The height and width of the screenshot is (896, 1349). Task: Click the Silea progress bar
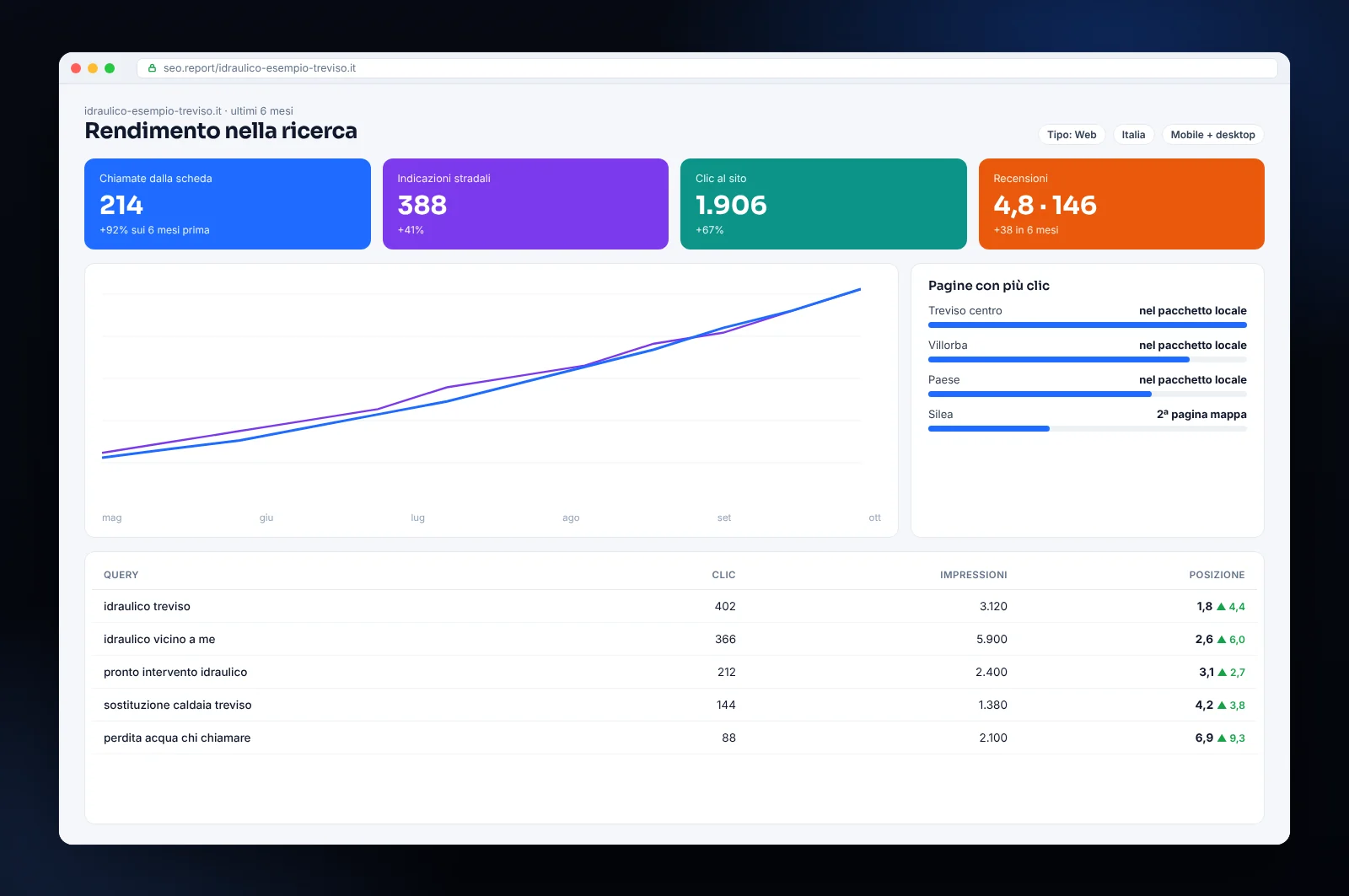coord(1088,428)
